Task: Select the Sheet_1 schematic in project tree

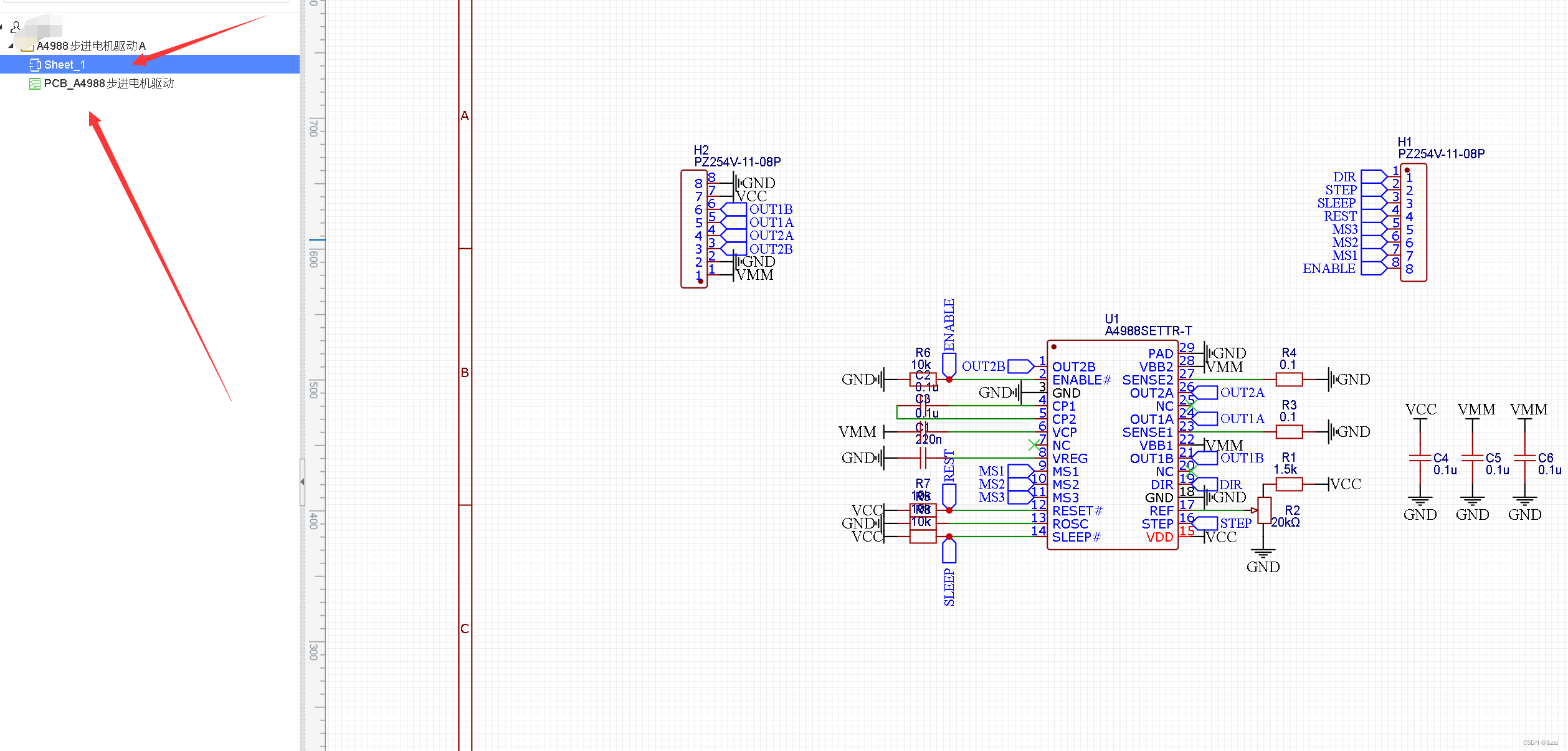Action: 150,64
